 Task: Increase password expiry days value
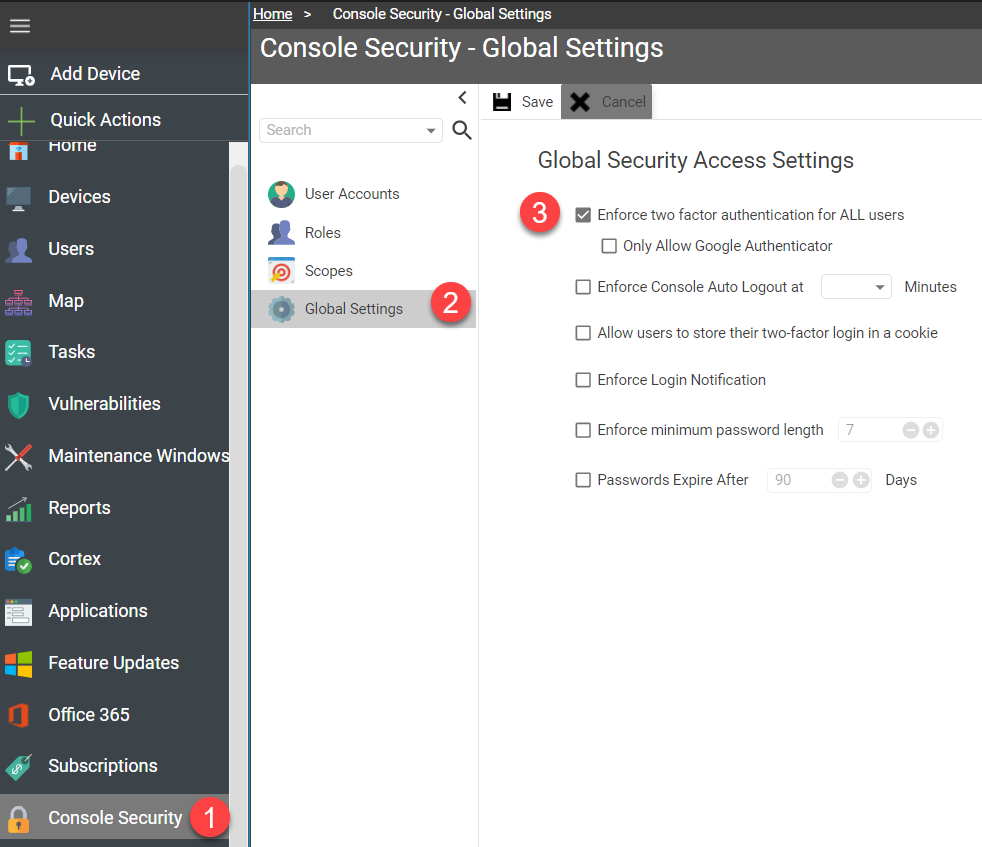[861, 480]
